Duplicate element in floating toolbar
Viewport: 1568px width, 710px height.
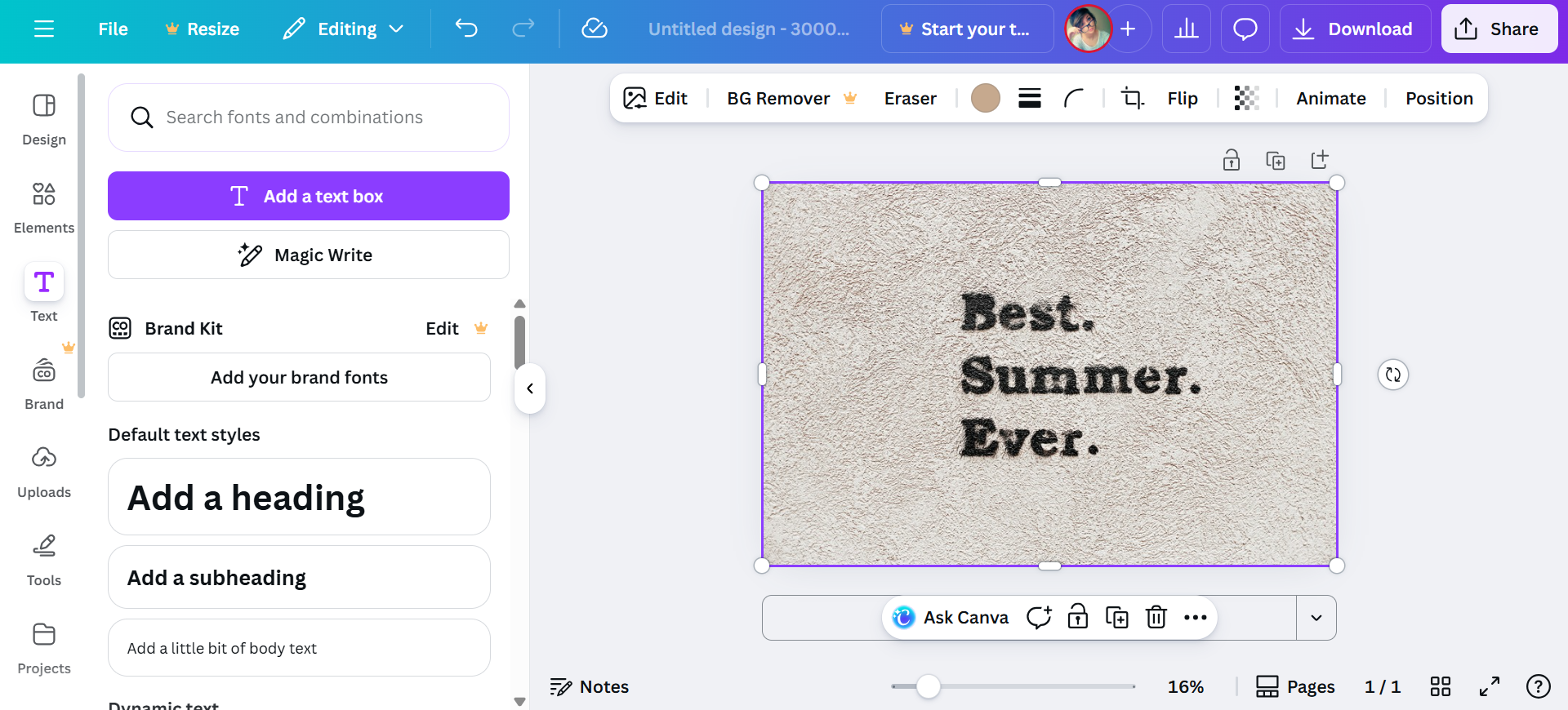[1117, 618]
